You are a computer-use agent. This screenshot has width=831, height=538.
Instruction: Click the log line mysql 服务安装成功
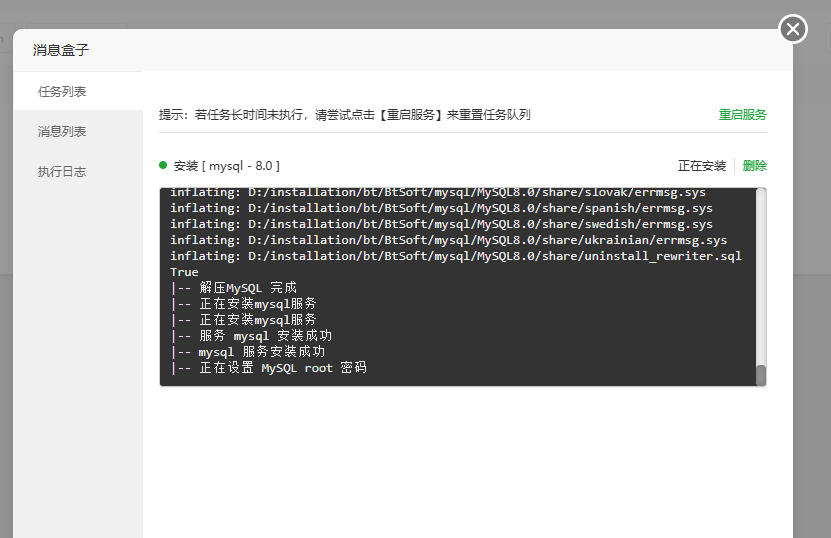(248, 352)
